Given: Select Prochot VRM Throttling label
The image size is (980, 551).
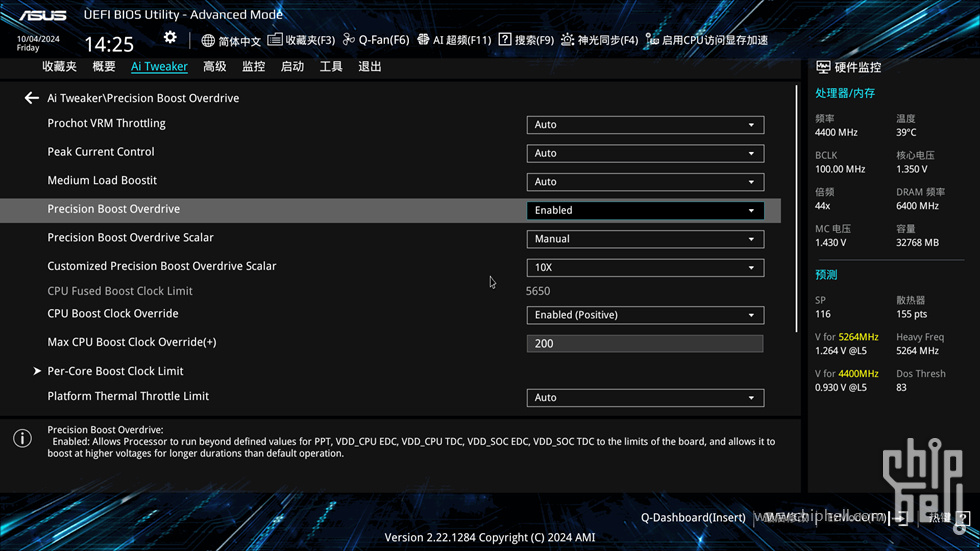Looking at the screenshot, I should (106, 124).
